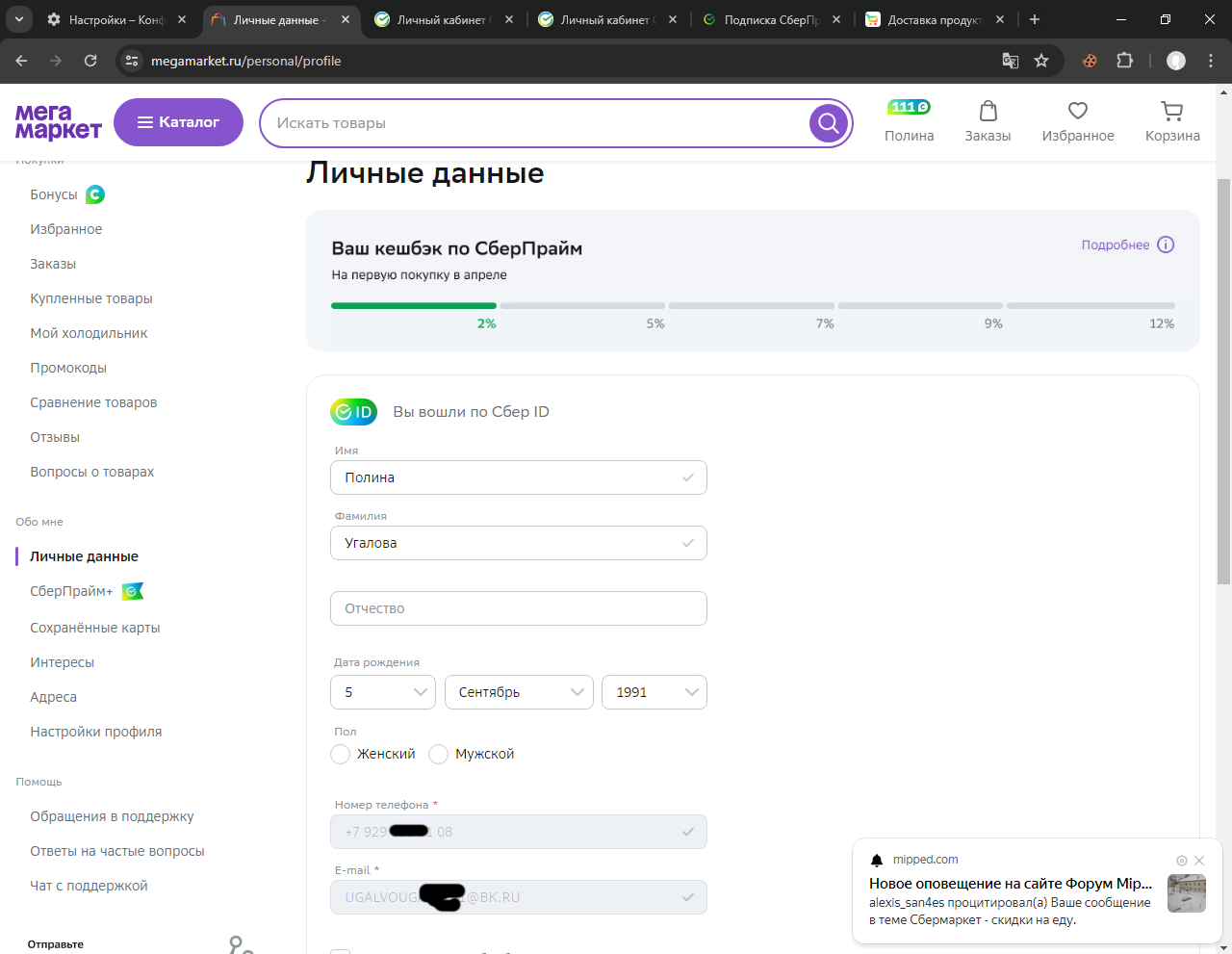Click the Мегамаркет logo
This screenshot has width=1232, height=954.
click(x=59, y=122)
